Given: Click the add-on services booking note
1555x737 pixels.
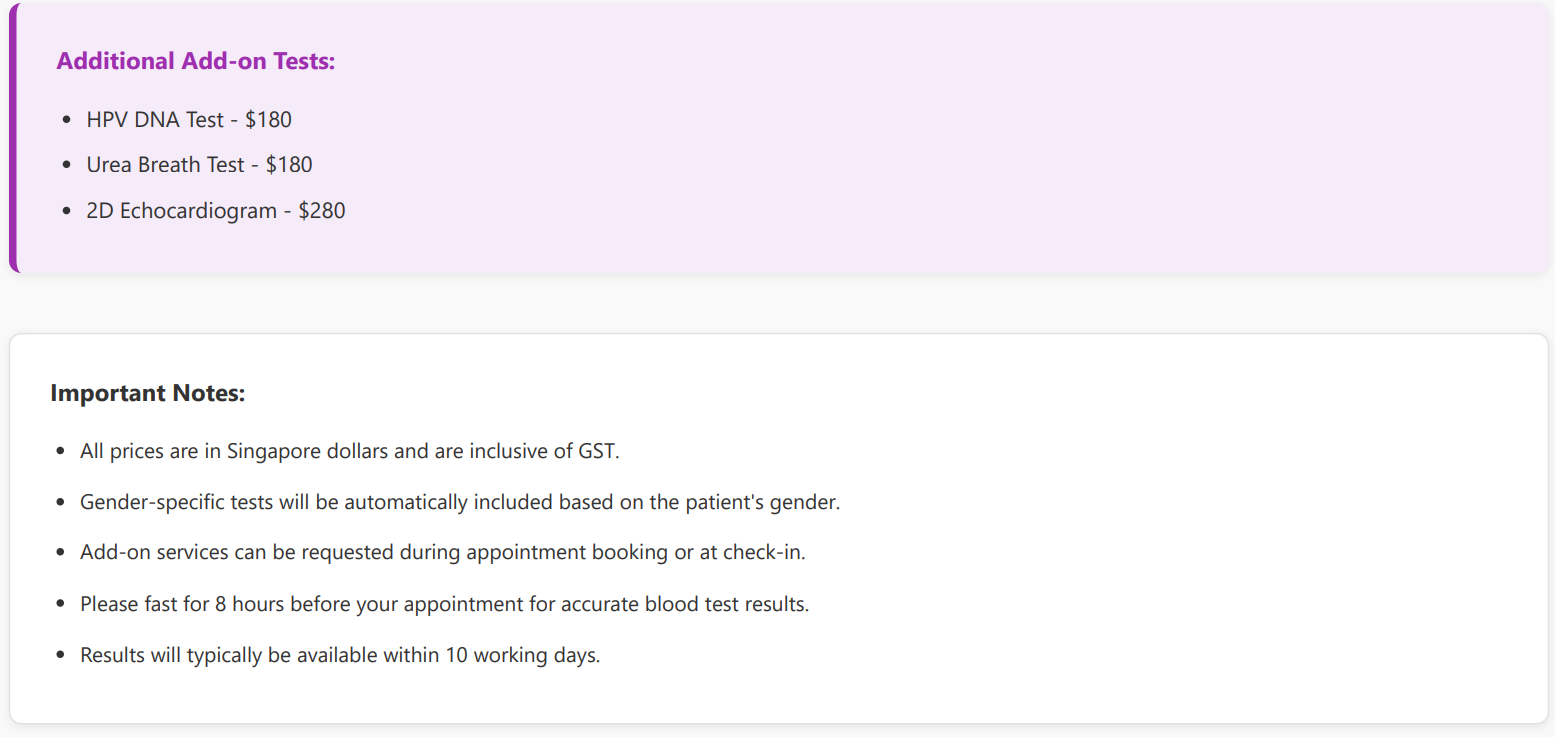Looking at the screenshot, I should 443,552.
